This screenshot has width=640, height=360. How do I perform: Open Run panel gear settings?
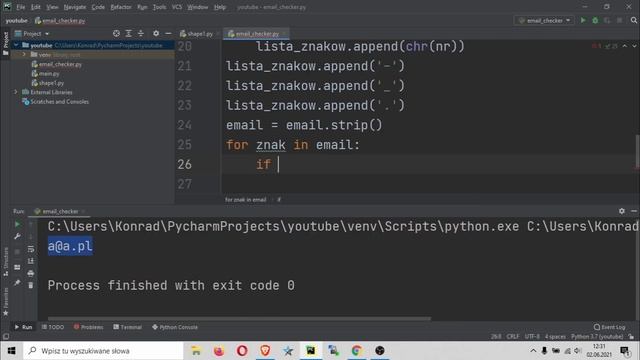click(622, 211)
